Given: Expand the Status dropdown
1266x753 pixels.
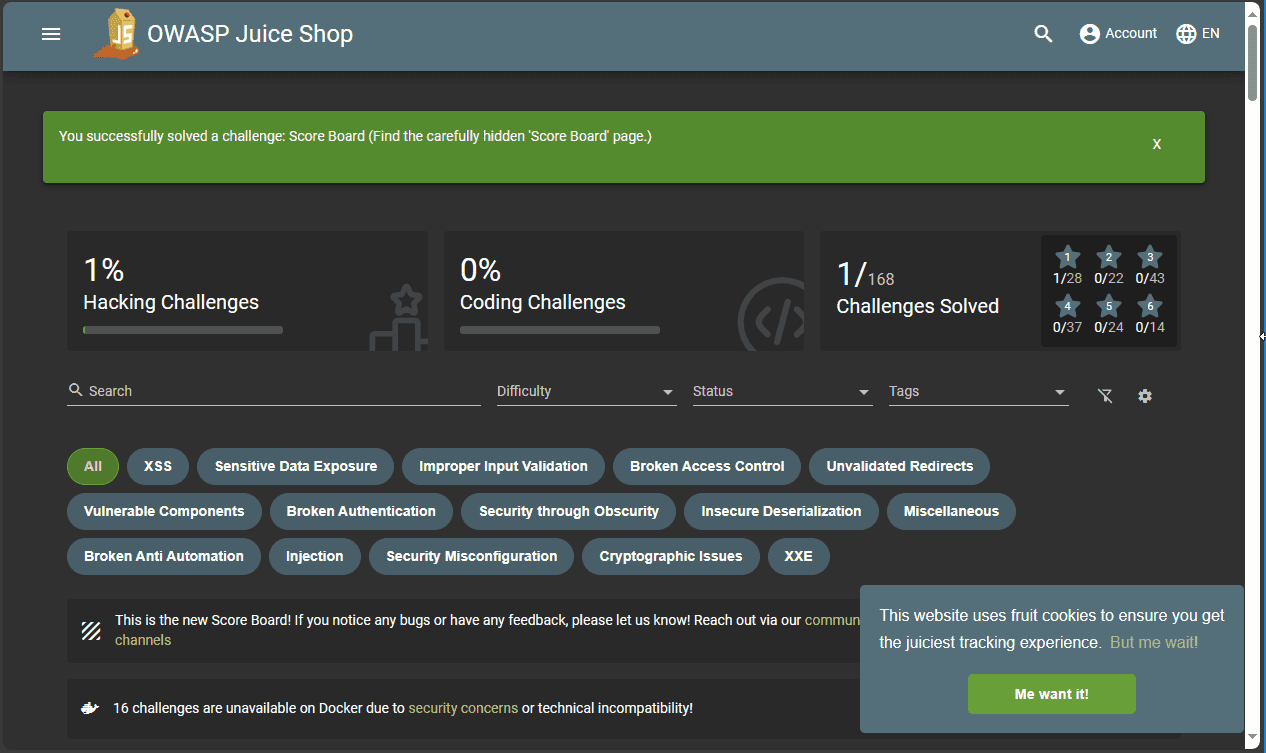Looking at the screenshot, I should (x=782, y=392).
